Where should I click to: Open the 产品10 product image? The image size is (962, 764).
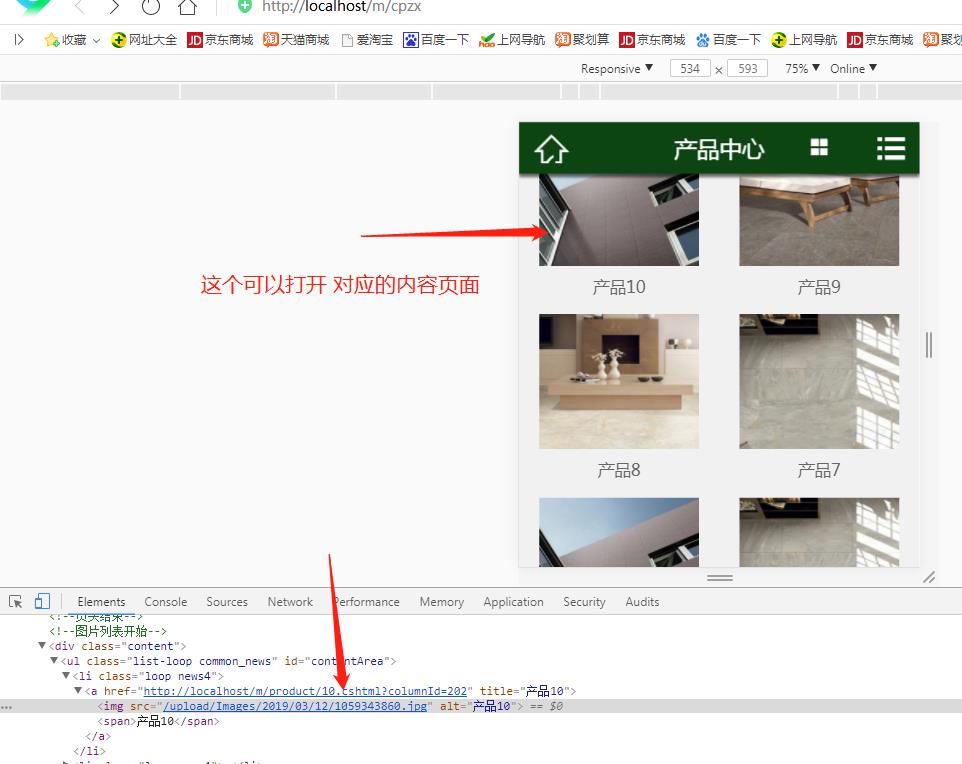click(x=618, y=220)
